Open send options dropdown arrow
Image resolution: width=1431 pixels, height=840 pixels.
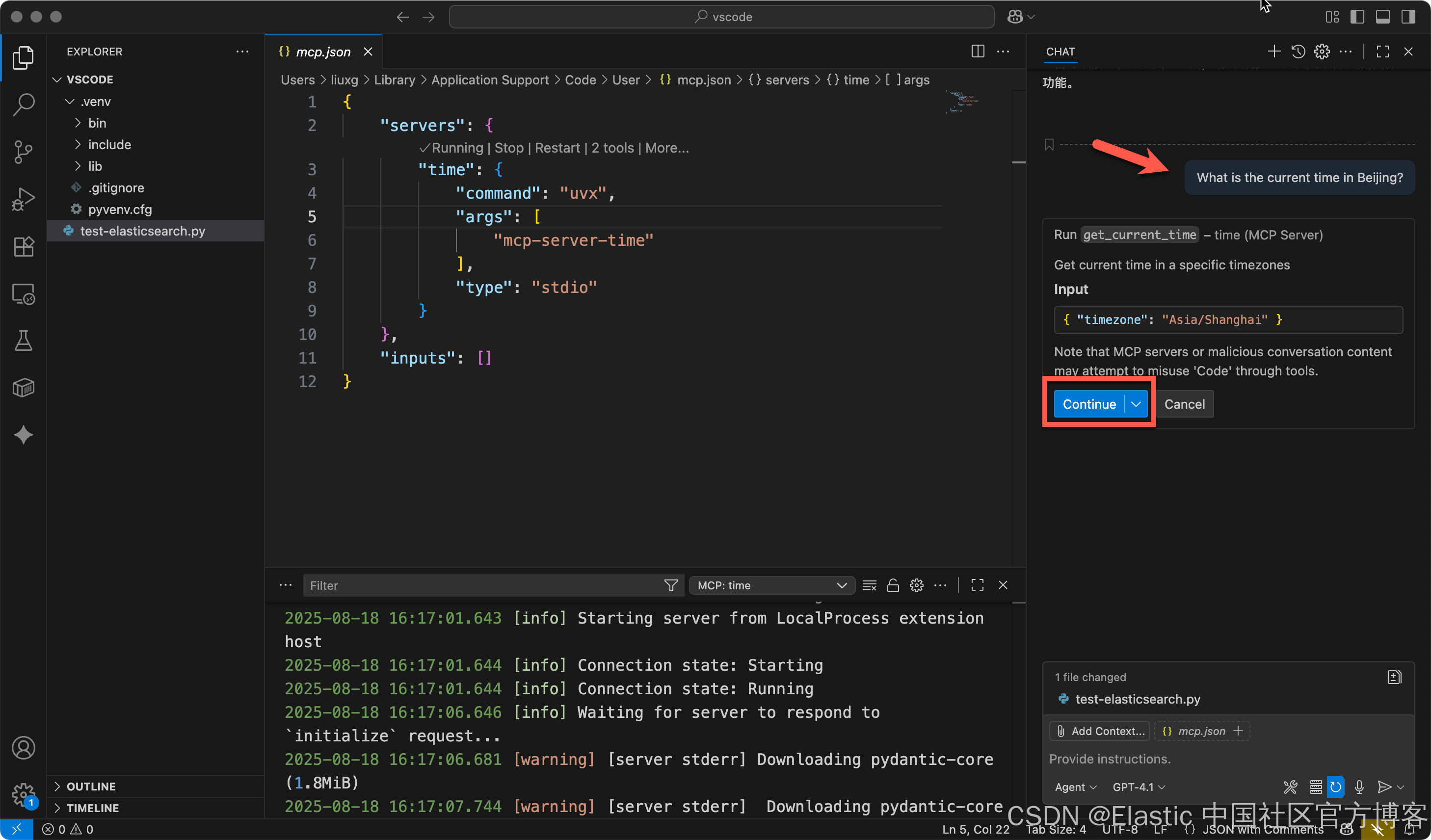[x=1401, y=787]
